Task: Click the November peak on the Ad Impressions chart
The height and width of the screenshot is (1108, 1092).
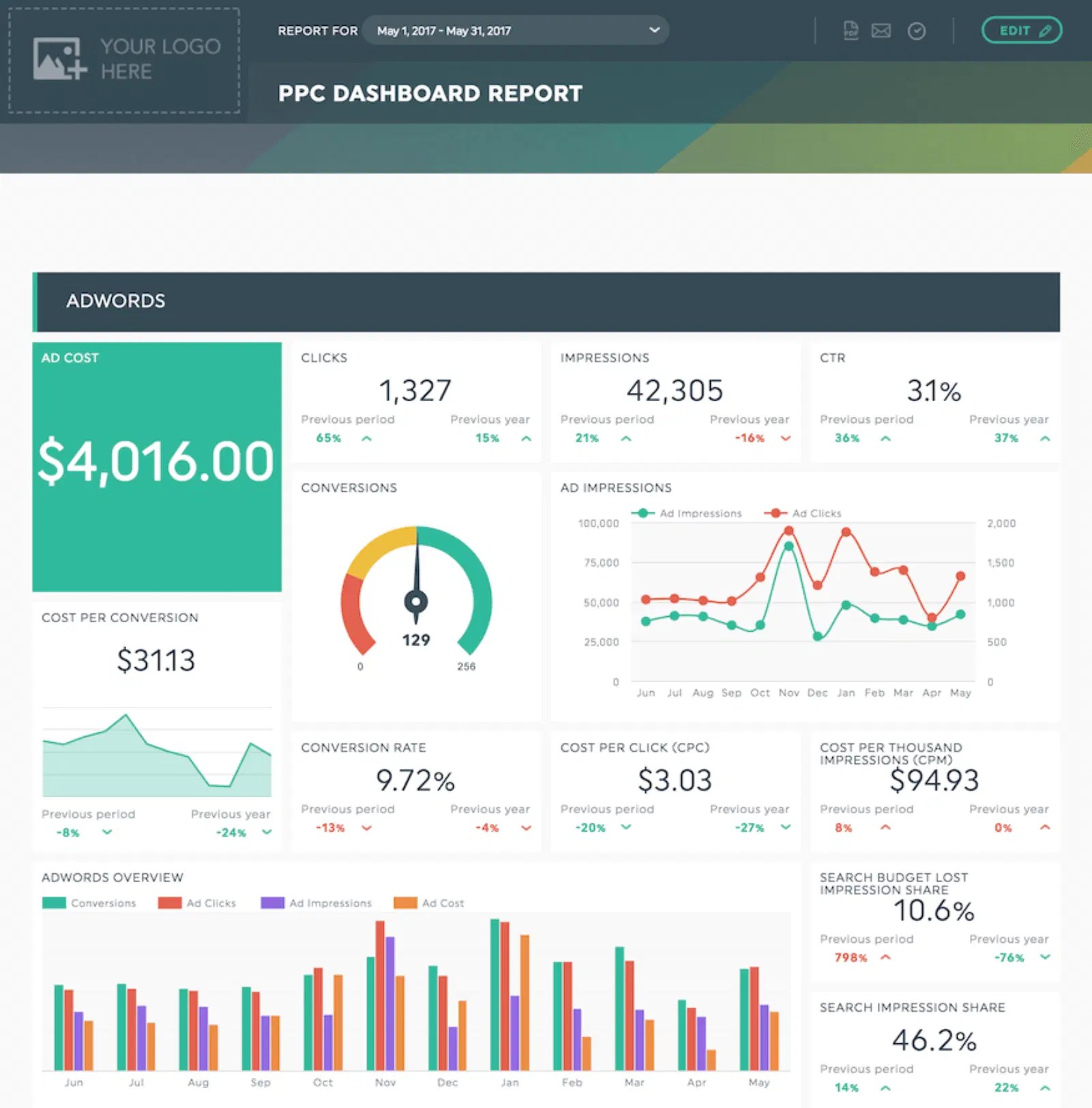Action: [x=789, y=546]
